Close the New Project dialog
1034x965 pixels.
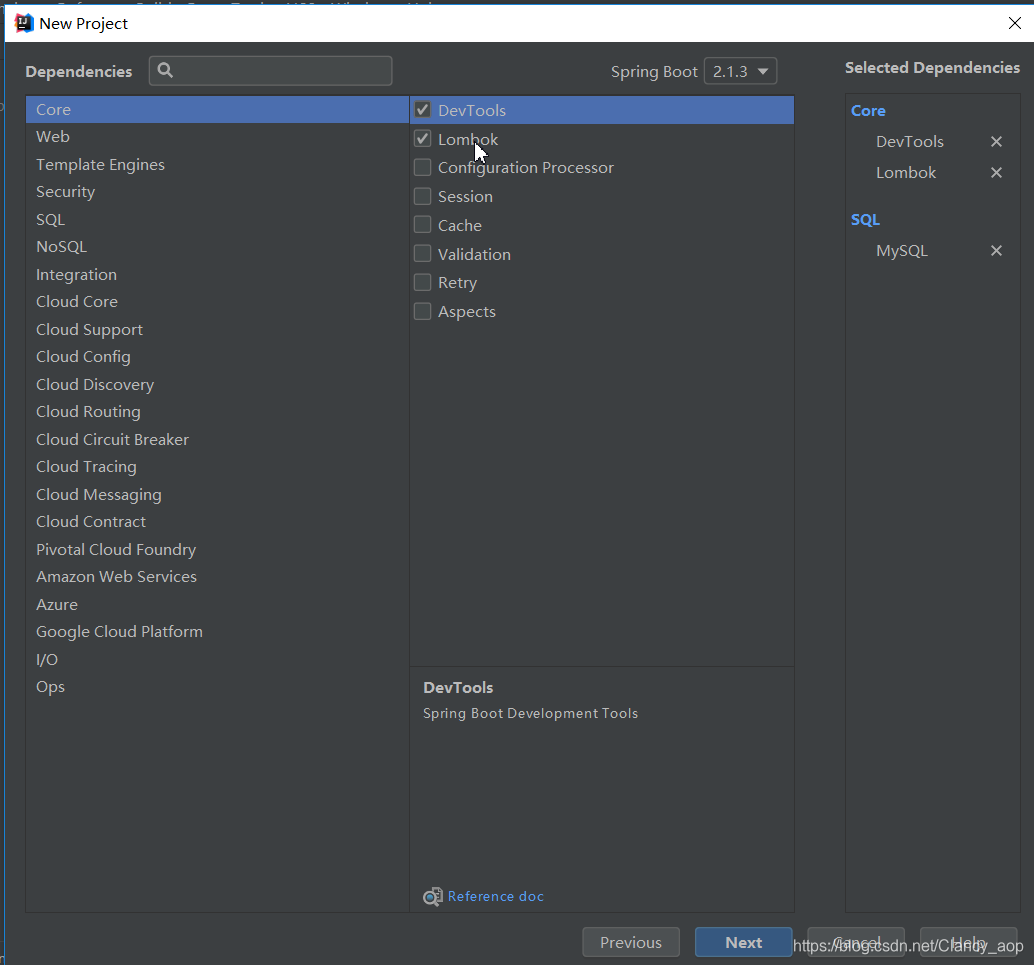1014,23
